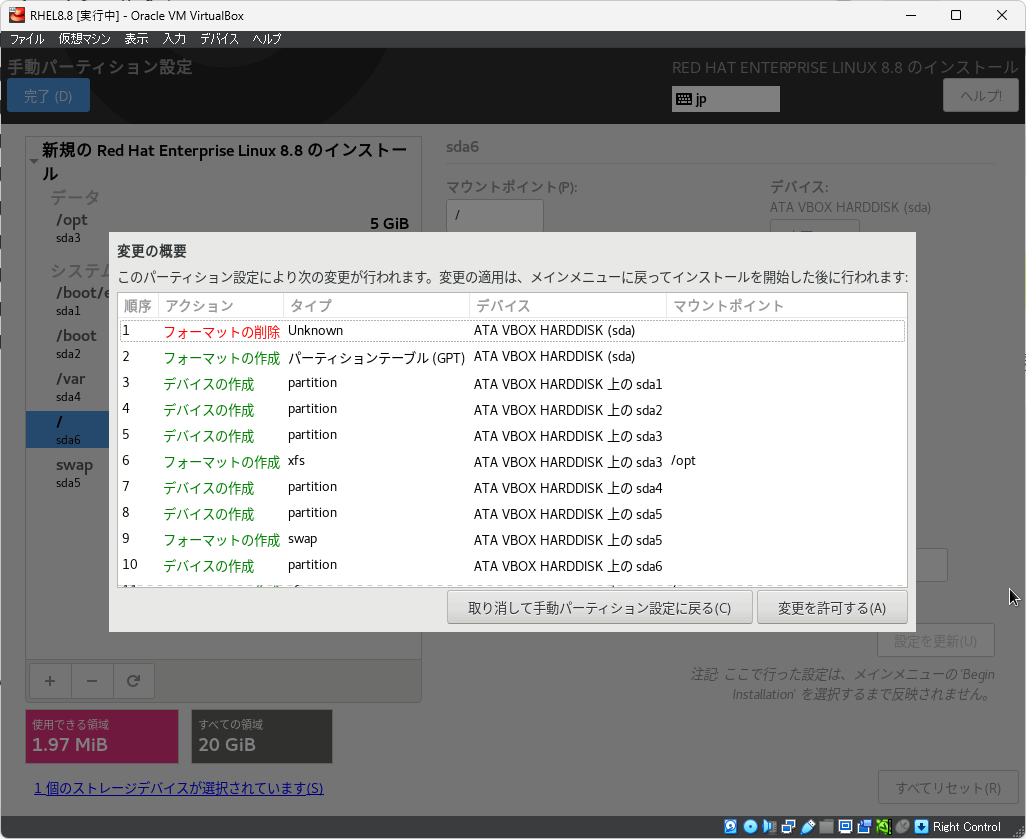Click the reload storage configuration icon

133,681
